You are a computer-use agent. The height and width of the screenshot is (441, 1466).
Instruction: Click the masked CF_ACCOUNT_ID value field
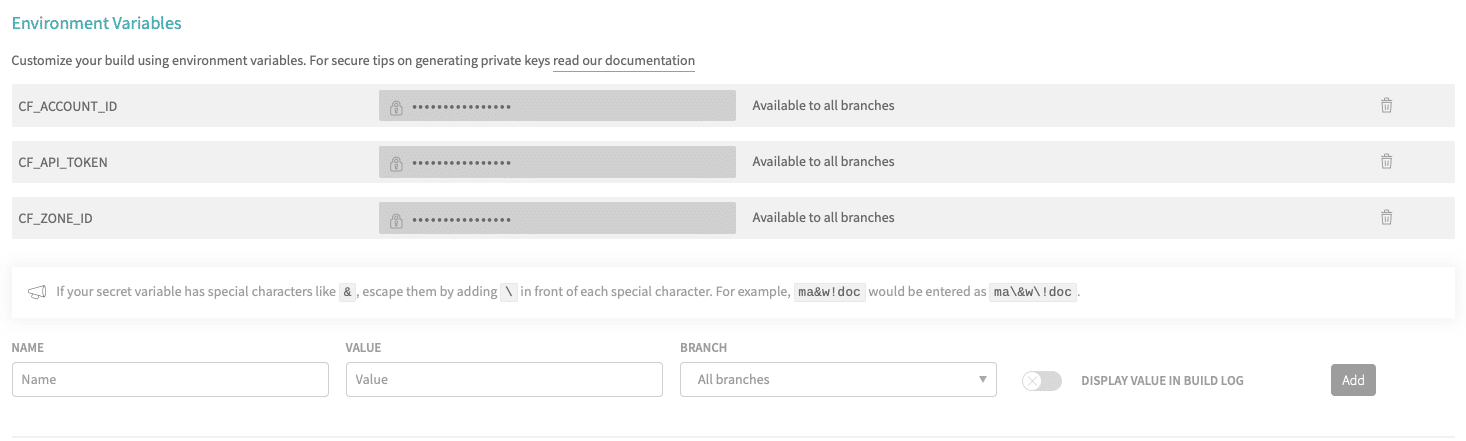[557, 105]
